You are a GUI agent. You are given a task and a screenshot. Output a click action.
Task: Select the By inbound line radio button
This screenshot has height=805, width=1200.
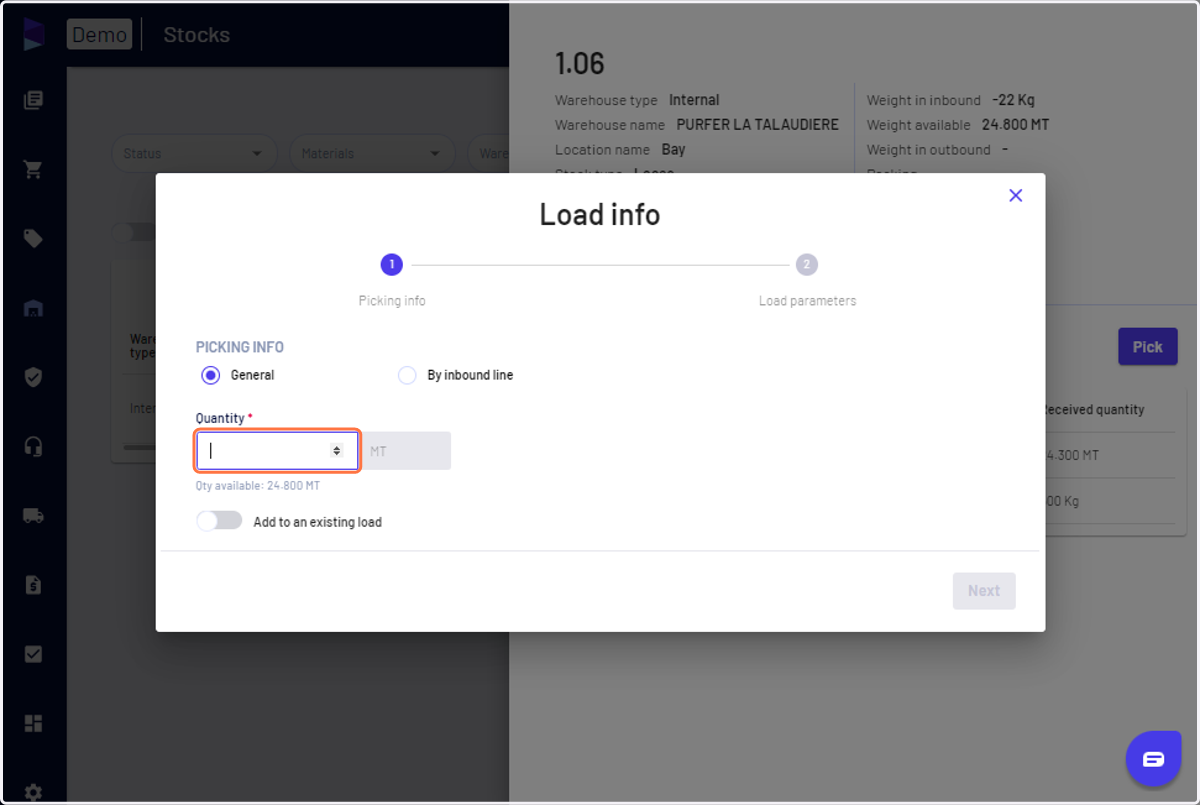pyautogui.click(x=407, y=375)
